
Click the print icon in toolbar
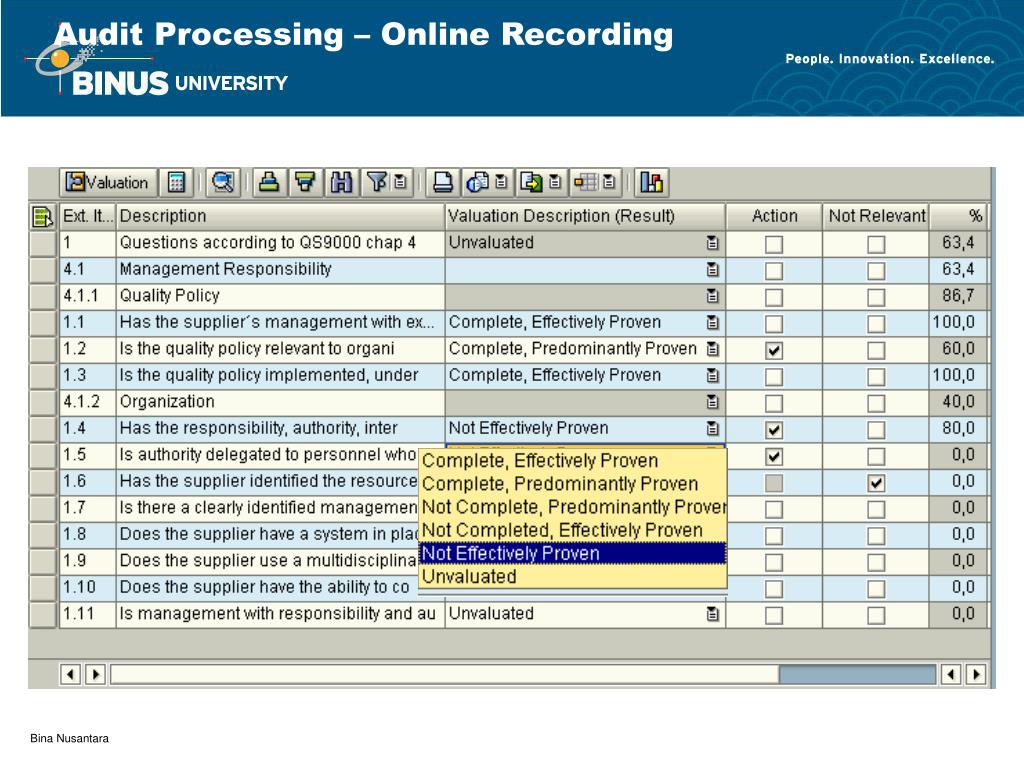[x=443, y=182]
